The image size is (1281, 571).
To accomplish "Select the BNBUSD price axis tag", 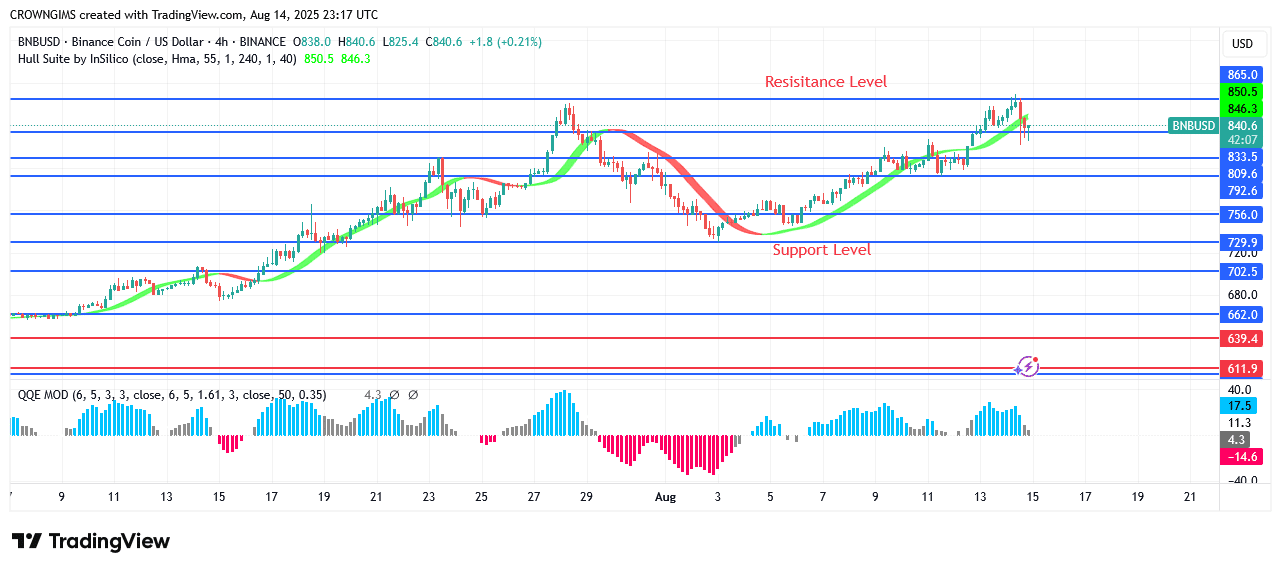I will click(1193, 126).
